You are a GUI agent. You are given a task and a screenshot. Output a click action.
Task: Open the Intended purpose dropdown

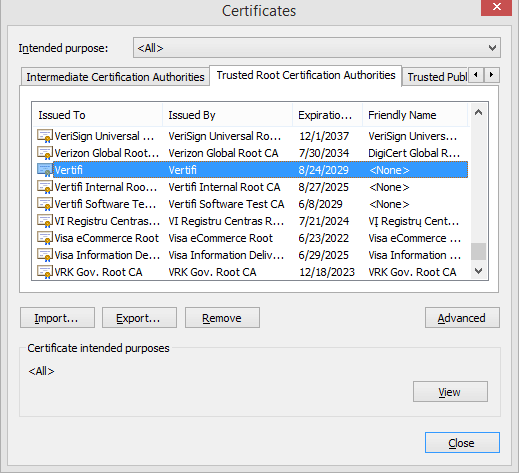click(317, 48)
